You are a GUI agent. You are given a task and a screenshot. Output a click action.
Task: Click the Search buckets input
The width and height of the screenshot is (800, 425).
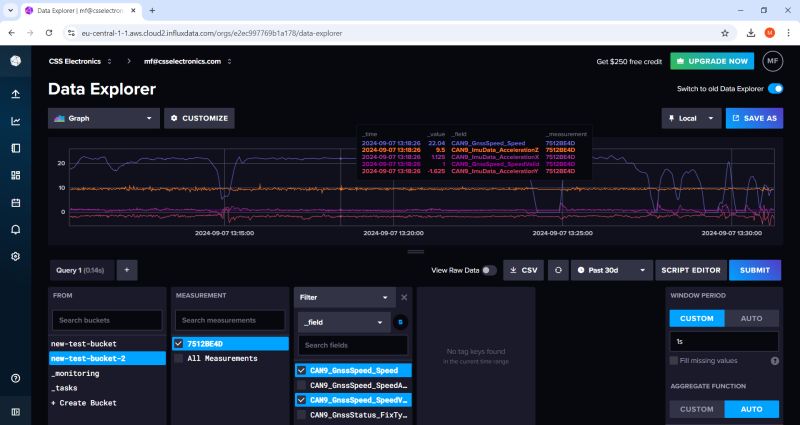pyautogui.click(x=107, y=320)
